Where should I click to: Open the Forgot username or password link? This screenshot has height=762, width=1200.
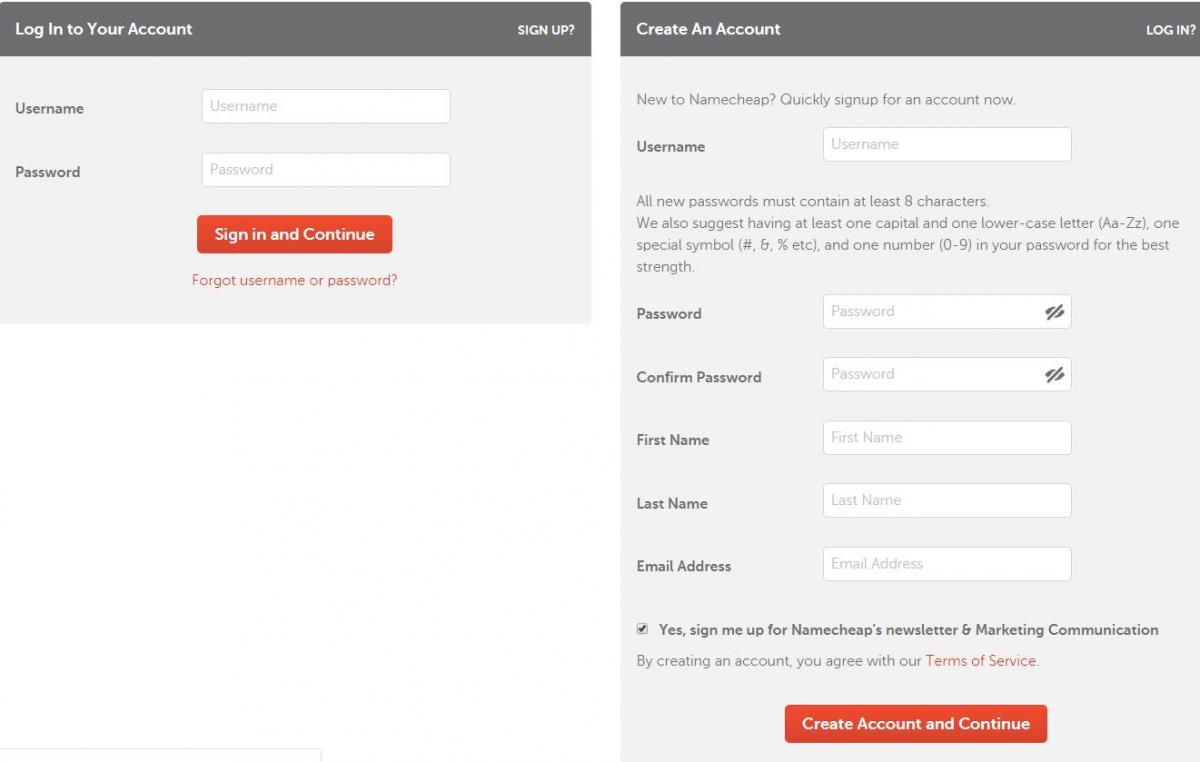[x=294, y=280]
